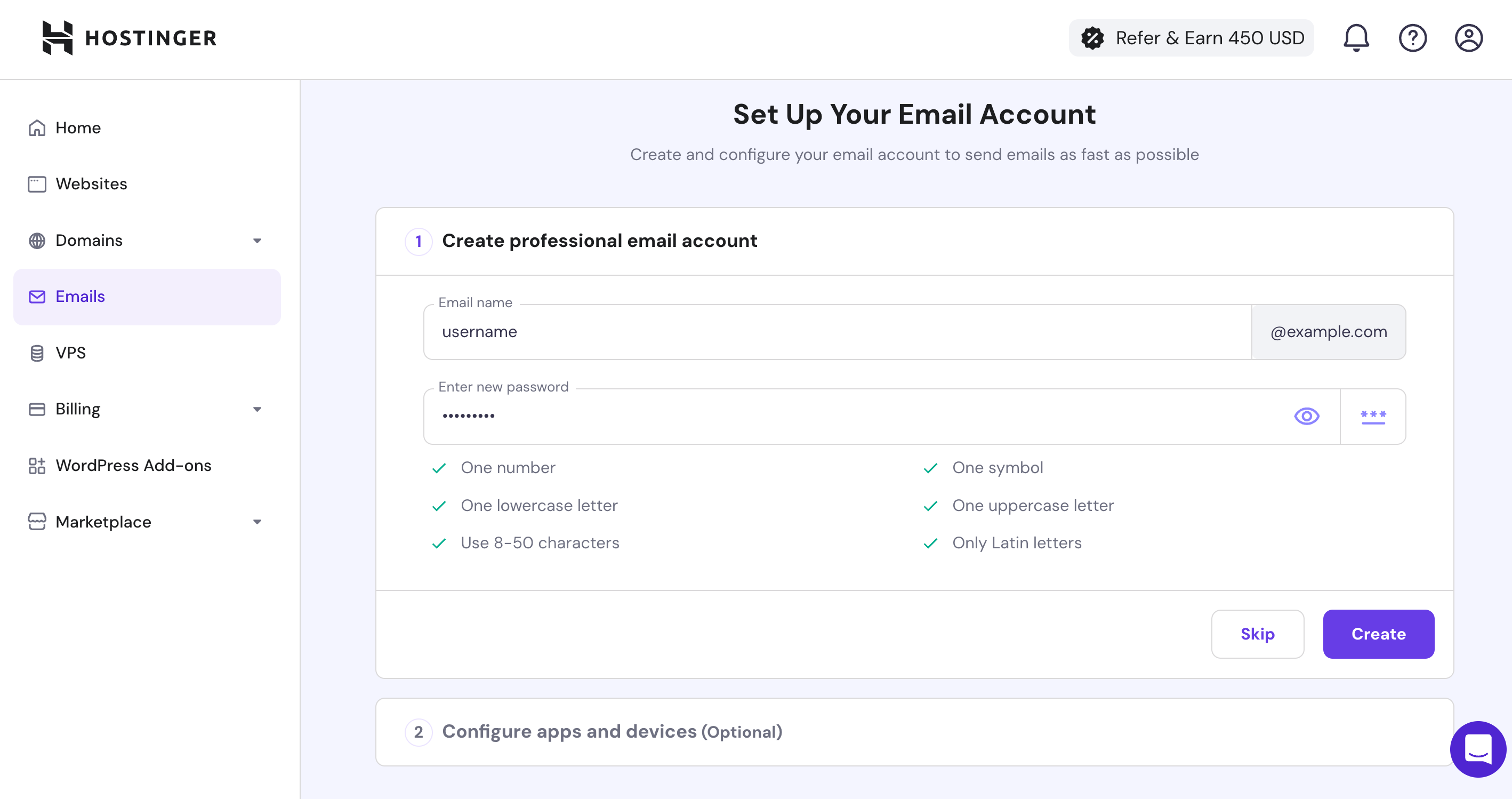Open the live chat bubble
This screenshot has width=1512, height=799.
tap(1477, 749)
